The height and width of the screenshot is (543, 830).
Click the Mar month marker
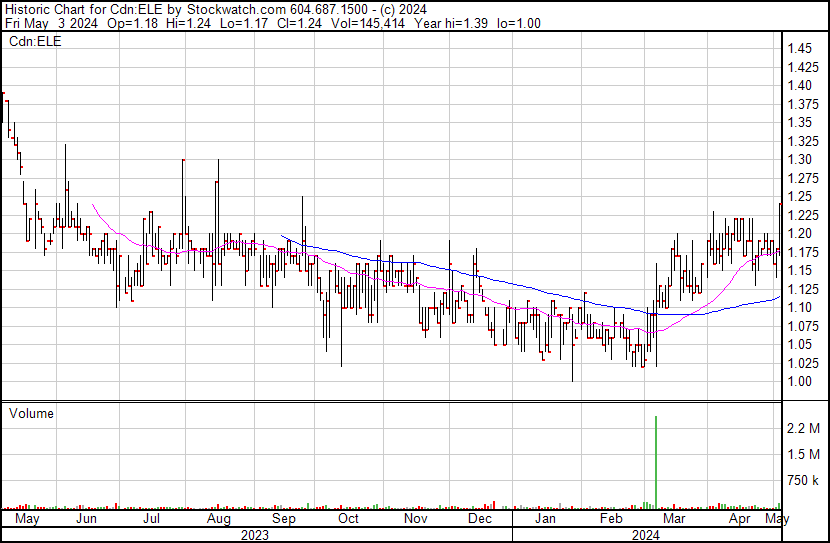pos(675,520)
